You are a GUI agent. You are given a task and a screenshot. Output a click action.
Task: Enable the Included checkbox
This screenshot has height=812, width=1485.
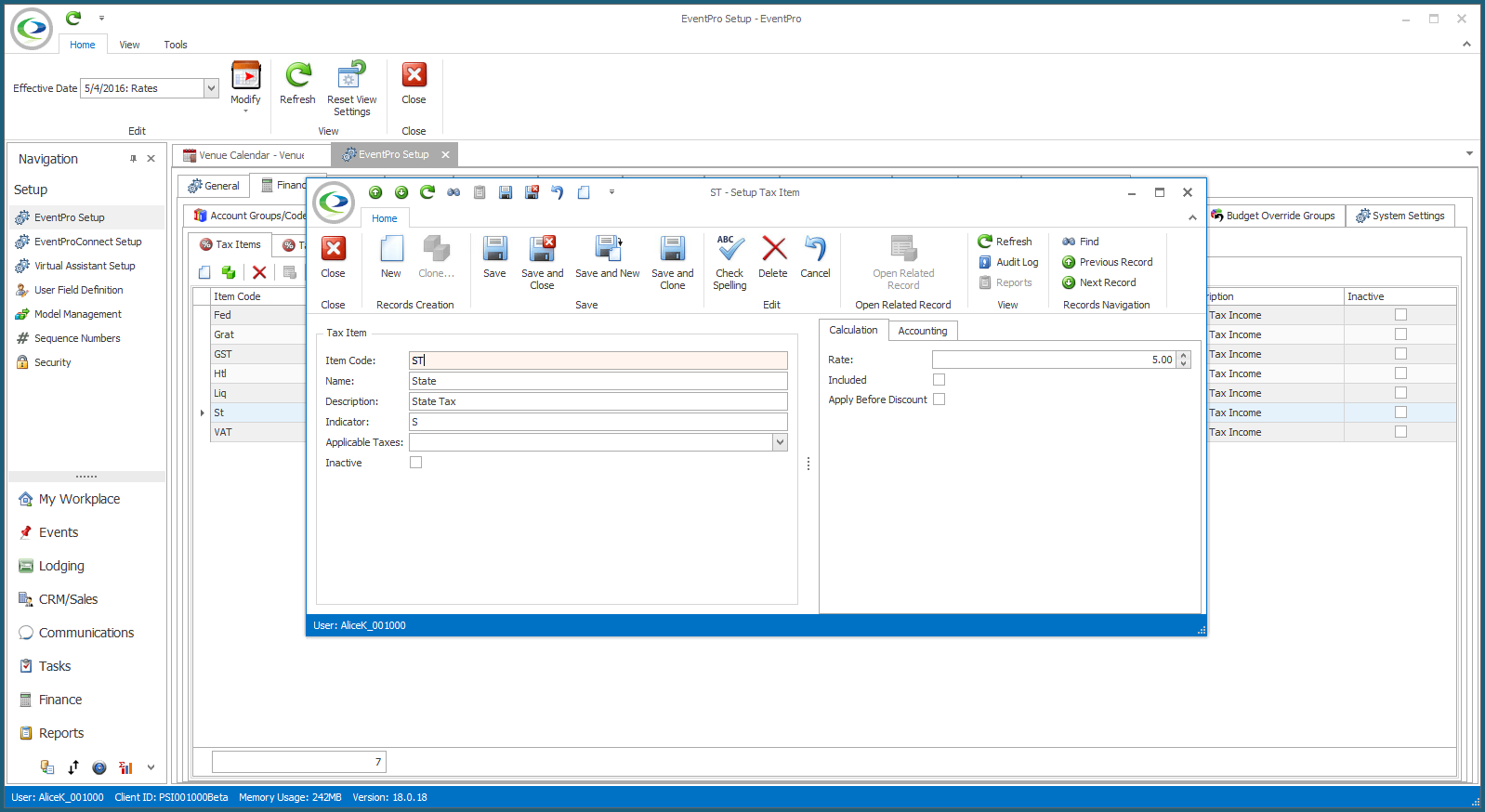tap(939, 380)
